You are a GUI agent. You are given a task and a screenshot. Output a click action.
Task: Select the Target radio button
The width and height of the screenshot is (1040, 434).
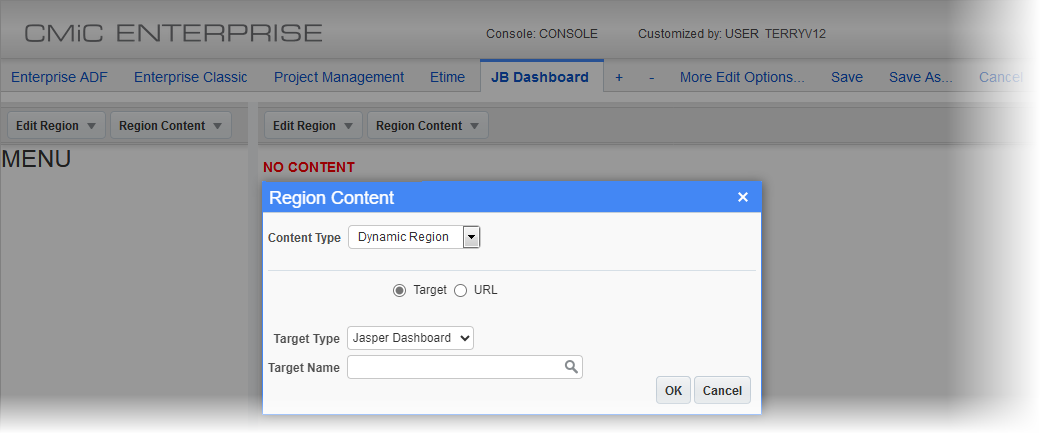click(x=399, y=291)
